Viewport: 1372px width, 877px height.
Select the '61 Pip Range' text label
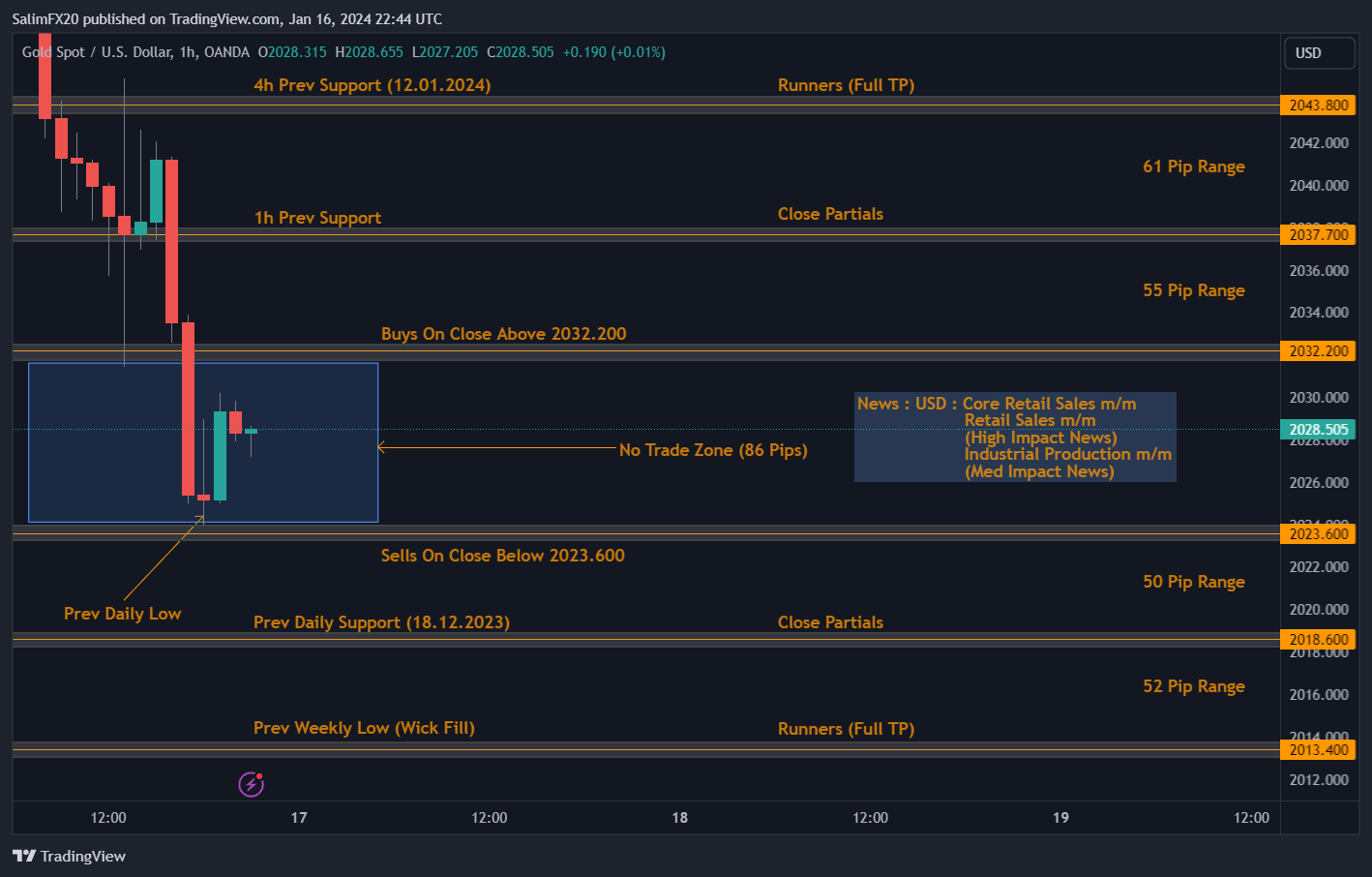tap(1193, 166)
